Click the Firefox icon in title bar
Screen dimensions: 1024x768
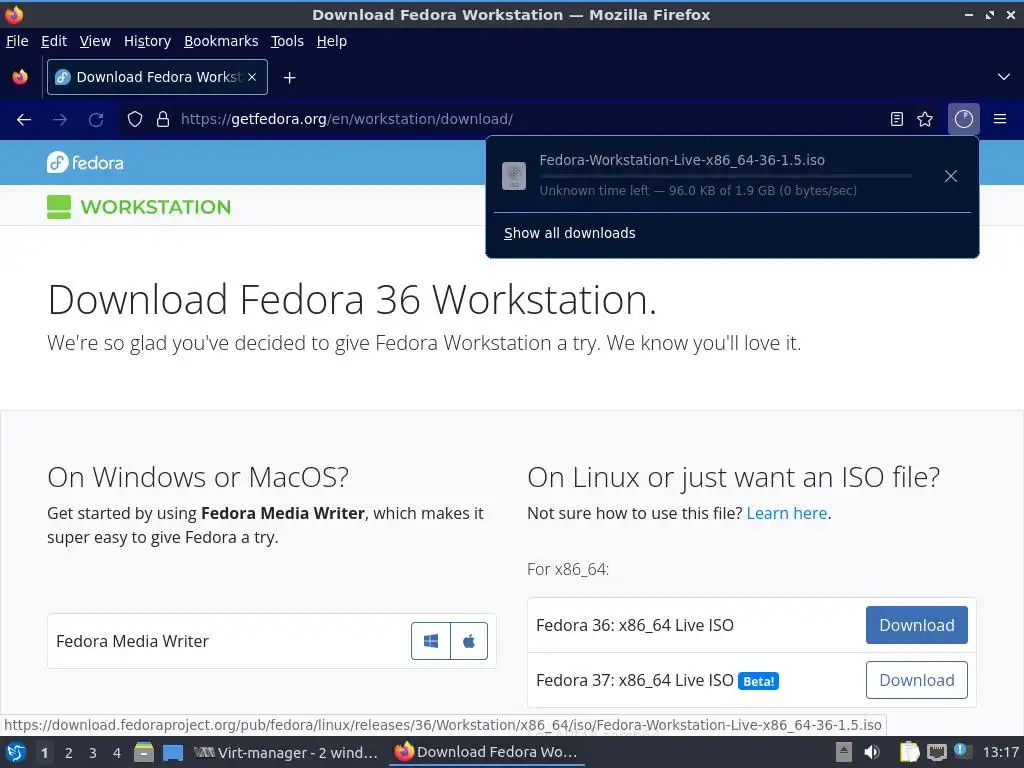pyautogui.click(x=14, y=14)
